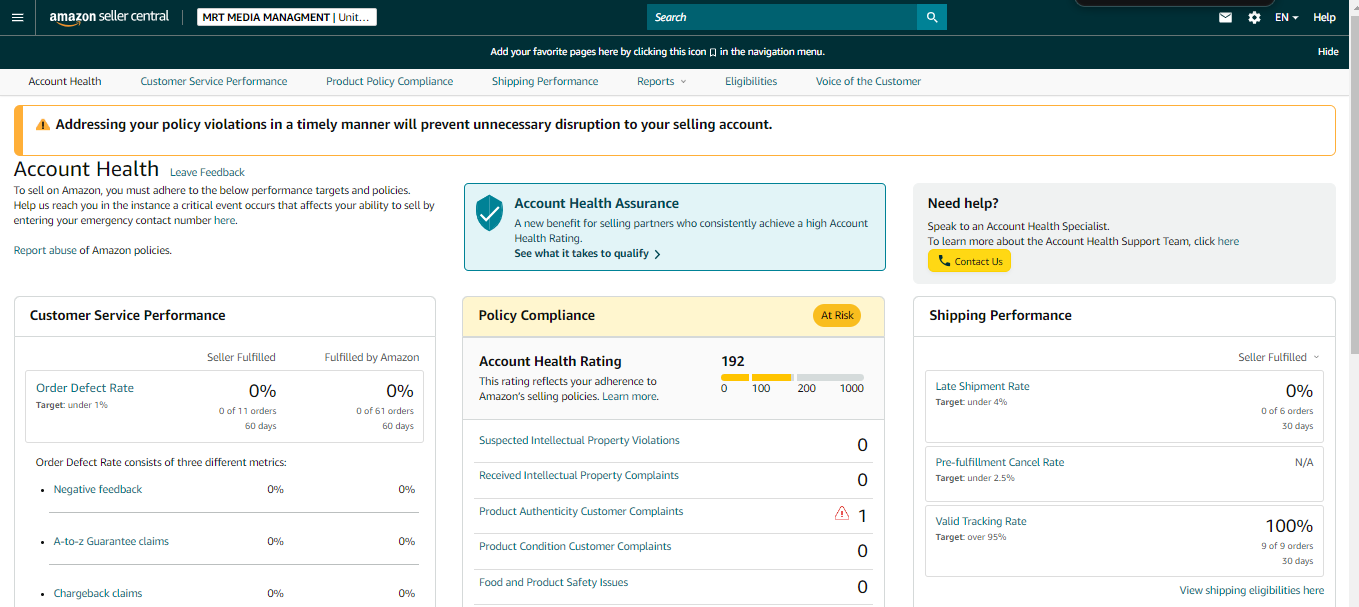This screenshot has height=607, width=1359.
Task: Open the Report abuse link
Action: click(45, 250)
